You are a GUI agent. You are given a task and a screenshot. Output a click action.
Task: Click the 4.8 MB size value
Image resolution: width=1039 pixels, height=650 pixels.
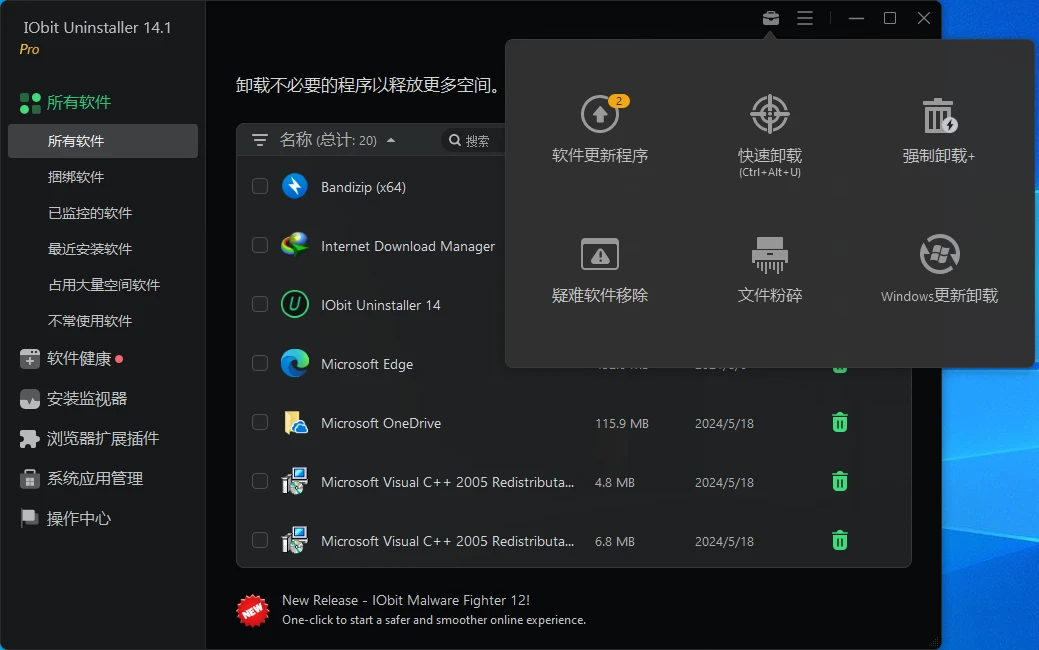(x=614, y=482)
